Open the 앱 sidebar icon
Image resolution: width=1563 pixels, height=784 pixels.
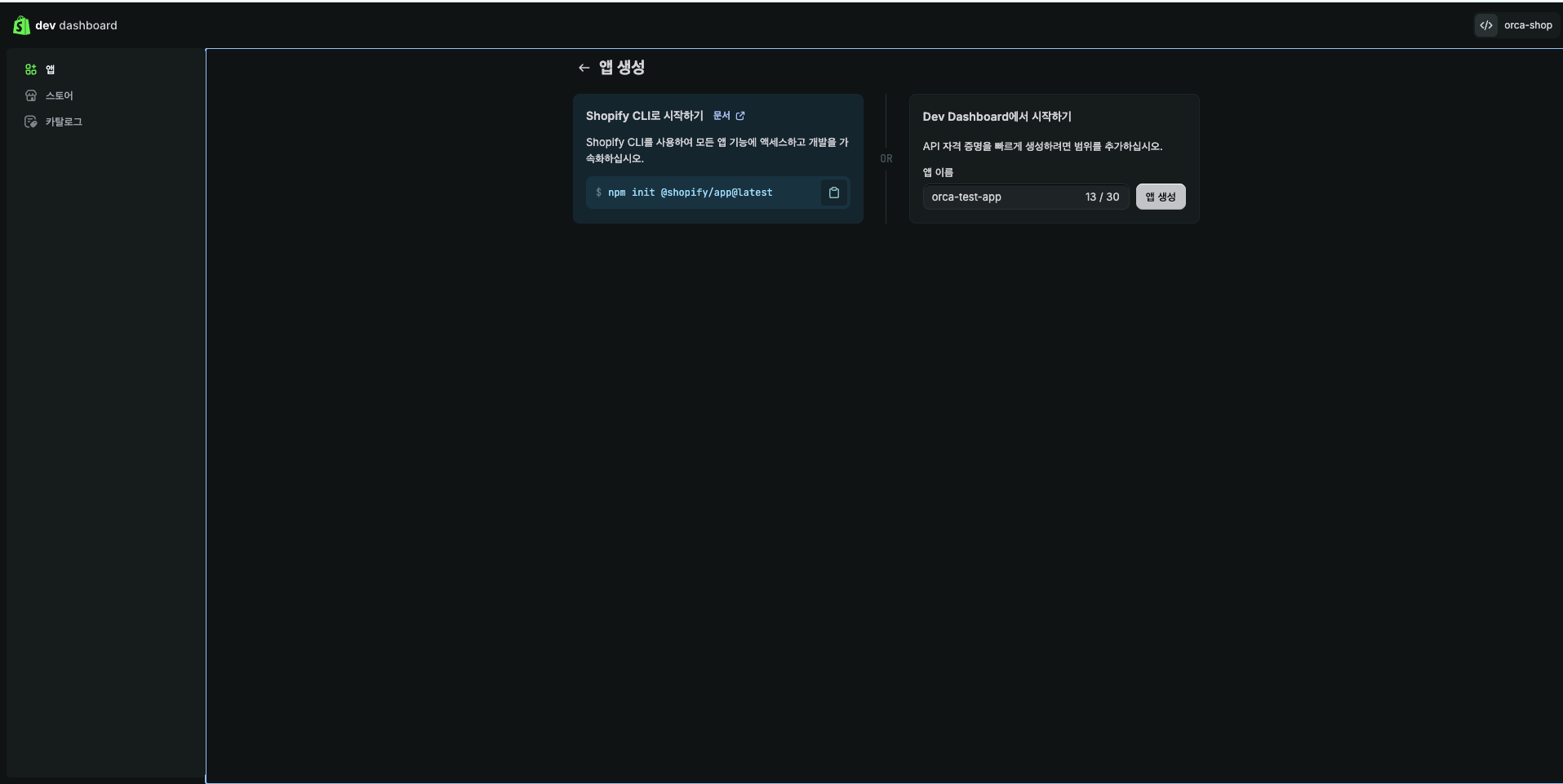click(31, 69)
